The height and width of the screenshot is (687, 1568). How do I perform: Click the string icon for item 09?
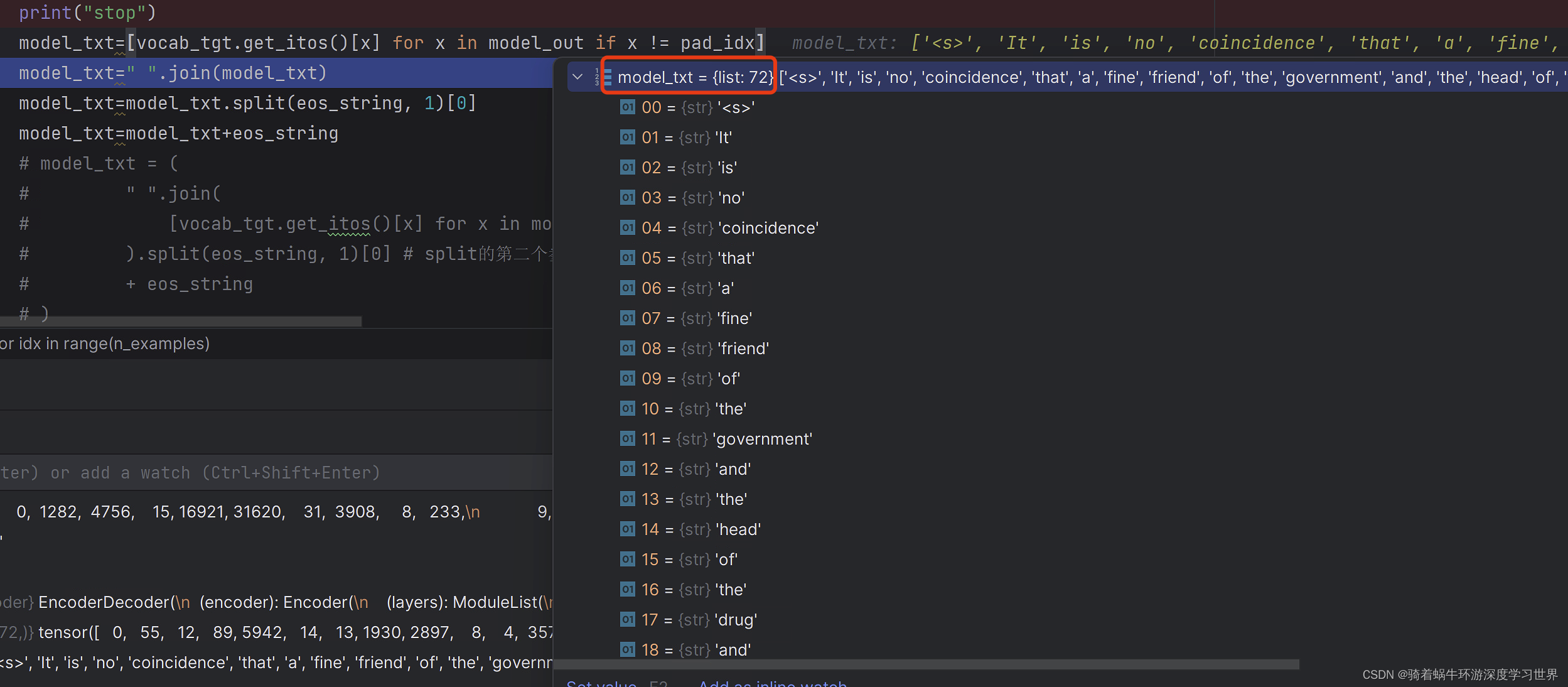[x=628, y=378]
